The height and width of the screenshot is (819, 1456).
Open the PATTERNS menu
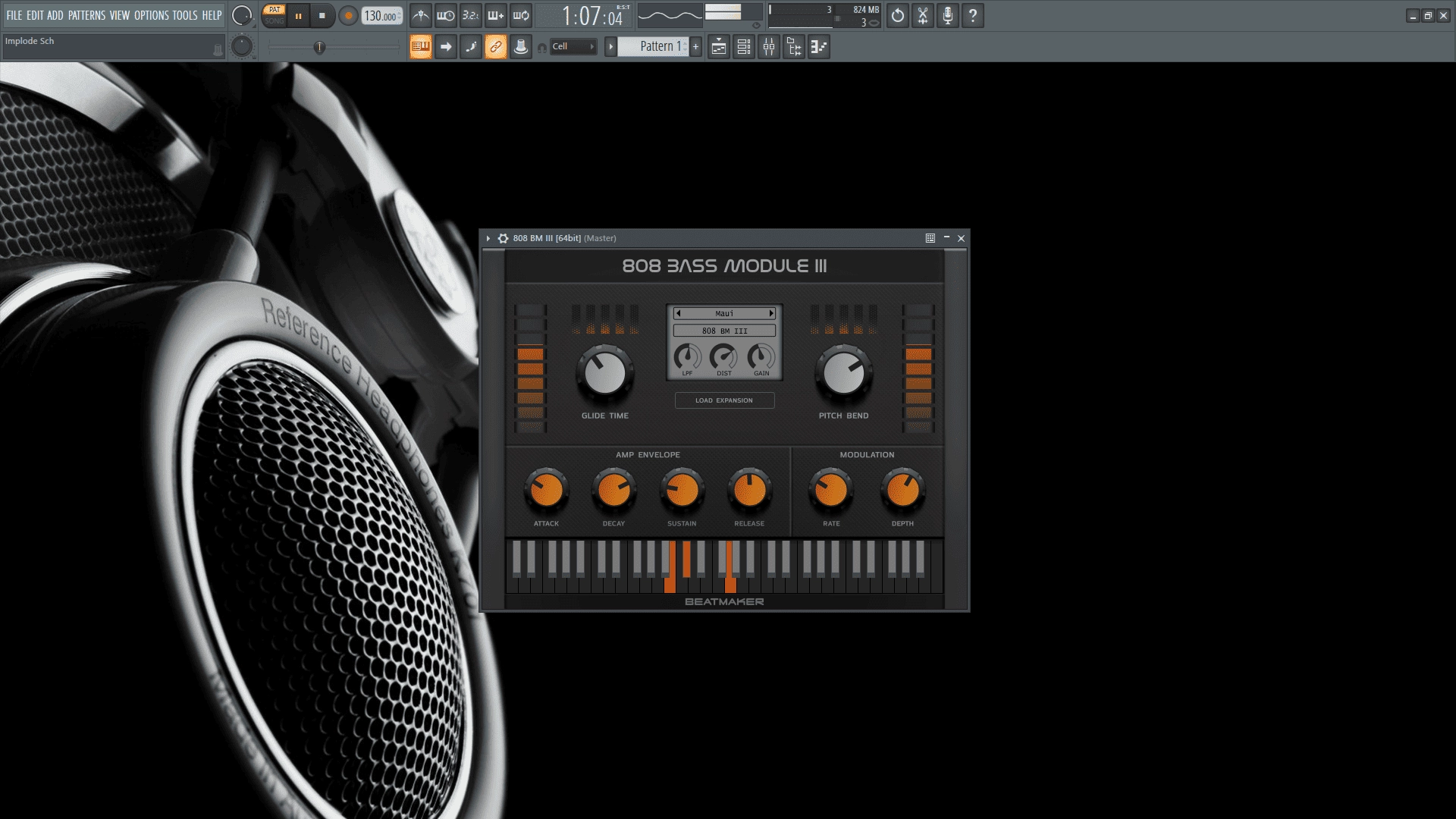(86, 15)
